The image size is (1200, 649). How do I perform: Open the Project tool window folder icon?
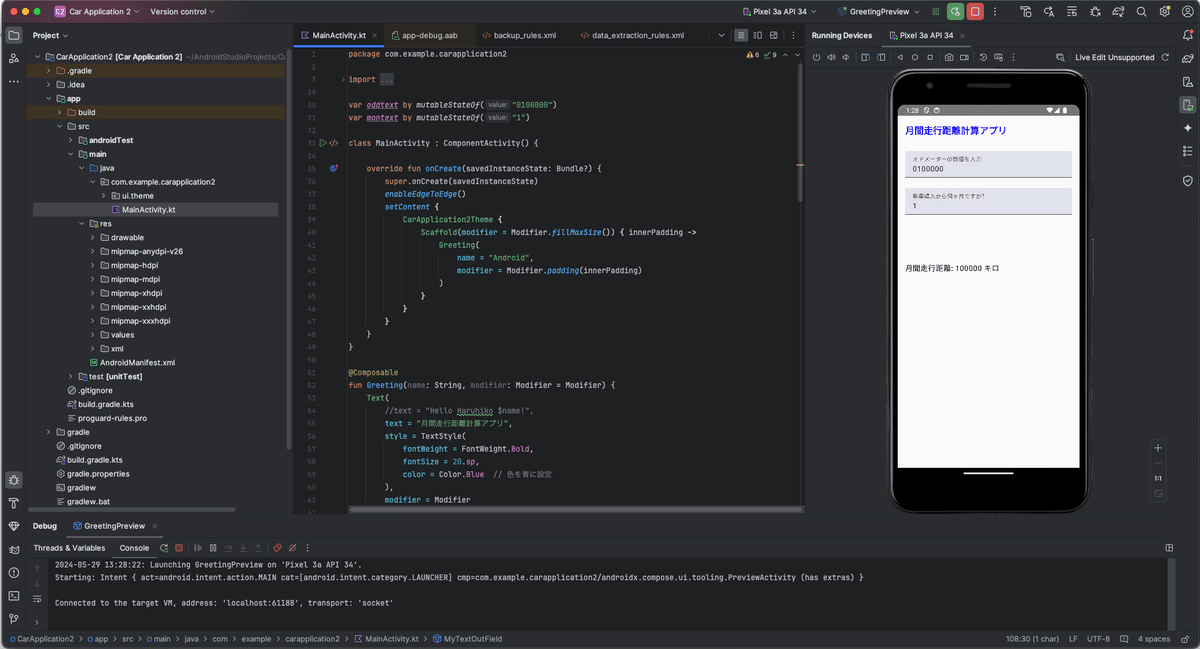pos(14,35)
